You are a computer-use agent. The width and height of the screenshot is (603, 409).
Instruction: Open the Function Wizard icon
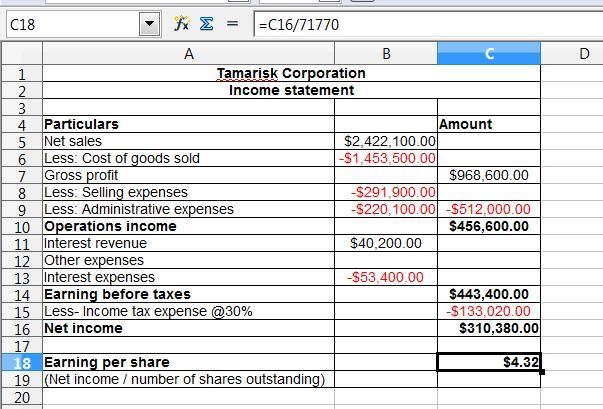(181, 24)
